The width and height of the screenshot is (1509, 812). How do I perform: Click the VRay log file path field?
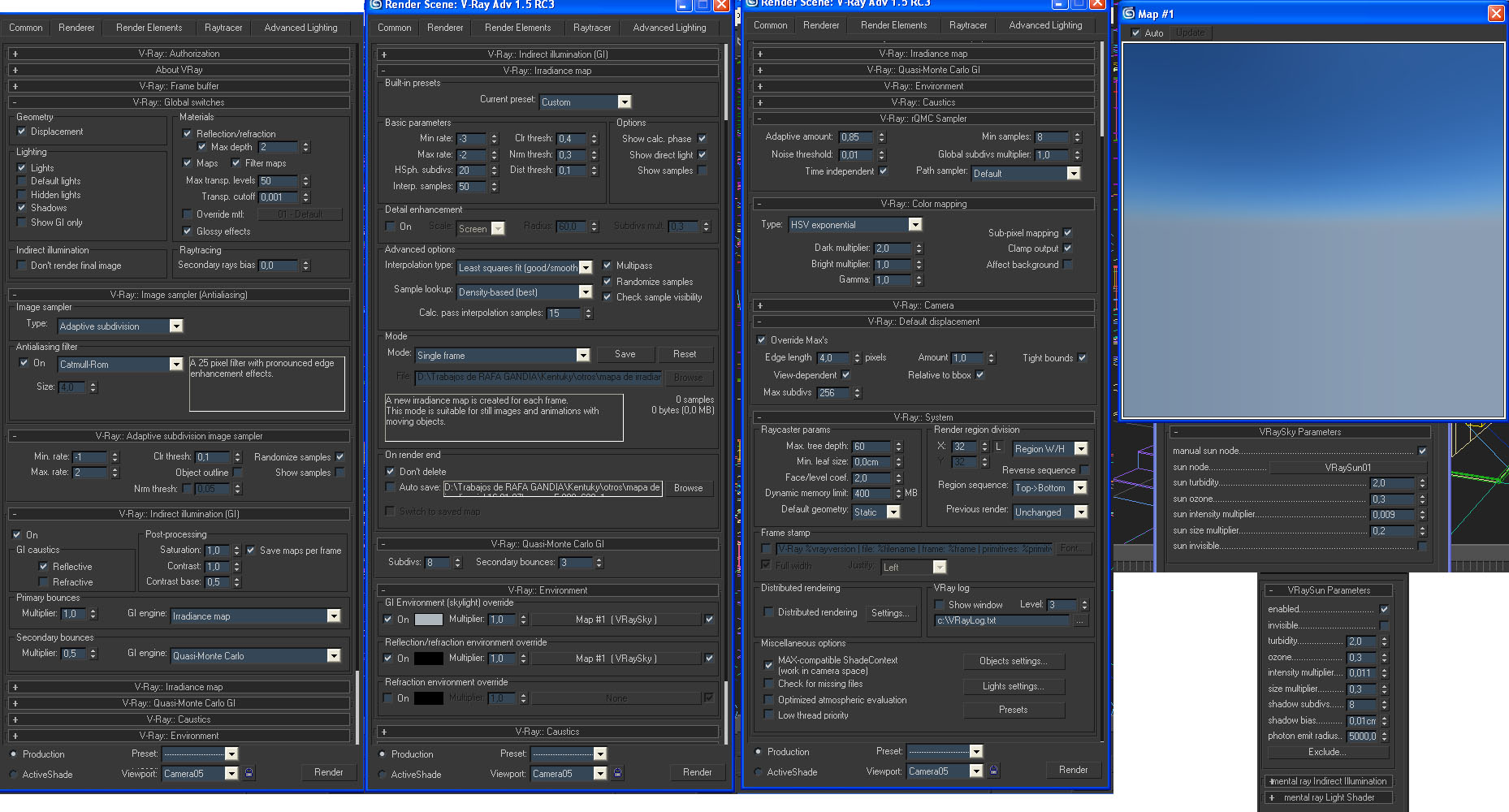click(1003, 620)
